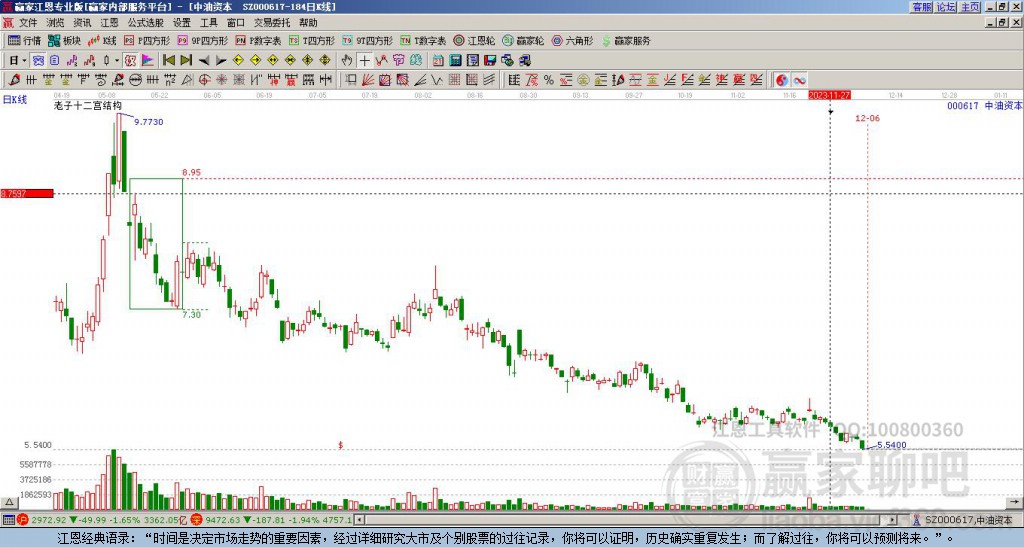Toggle the crosshair cursor tool
Screen dimensions: 1024x548
[x=364, y=61]
